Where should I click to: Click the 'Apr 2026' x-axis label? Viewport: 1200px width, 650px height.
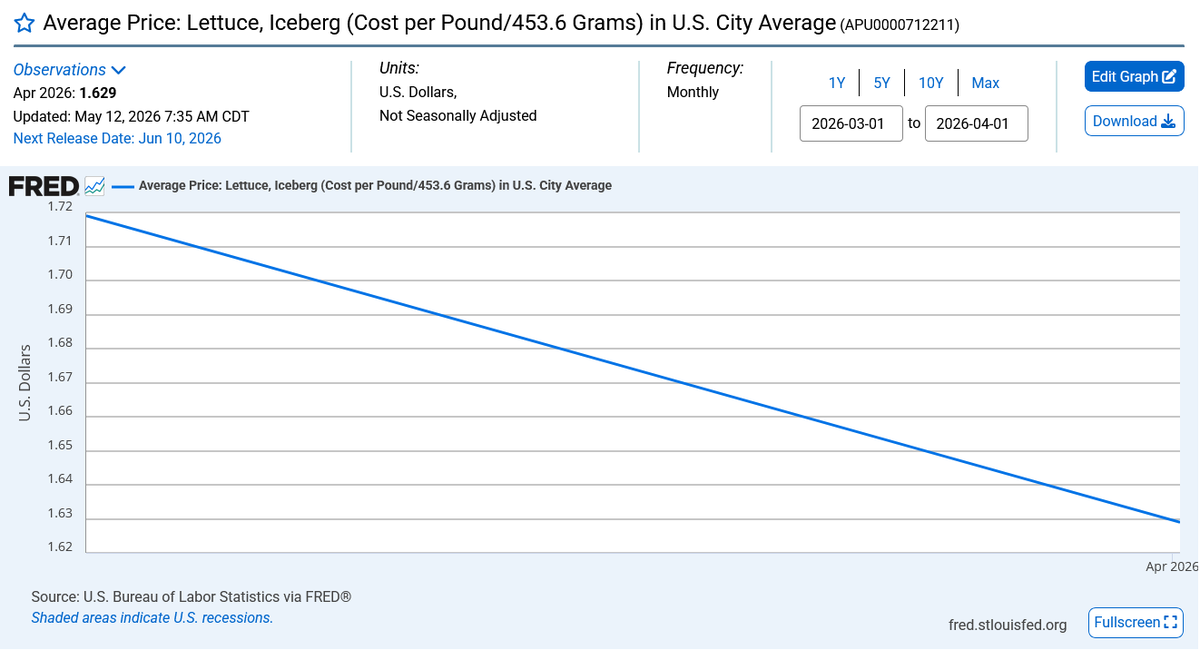[x=1171, y=566]
